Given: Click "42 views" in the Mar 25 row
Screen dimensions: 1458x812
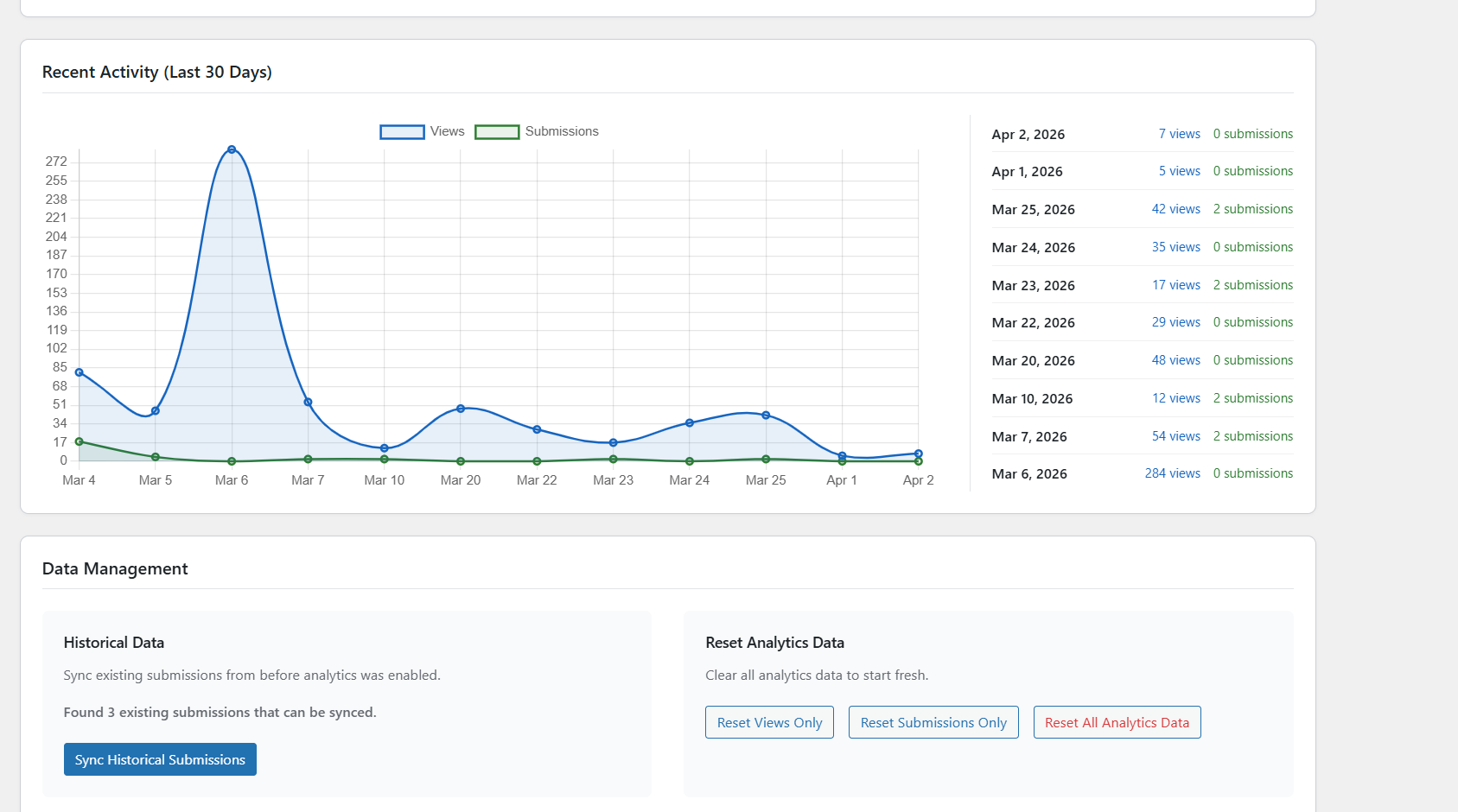Looking at the screenshot, I should click(x=1175, y=209).
